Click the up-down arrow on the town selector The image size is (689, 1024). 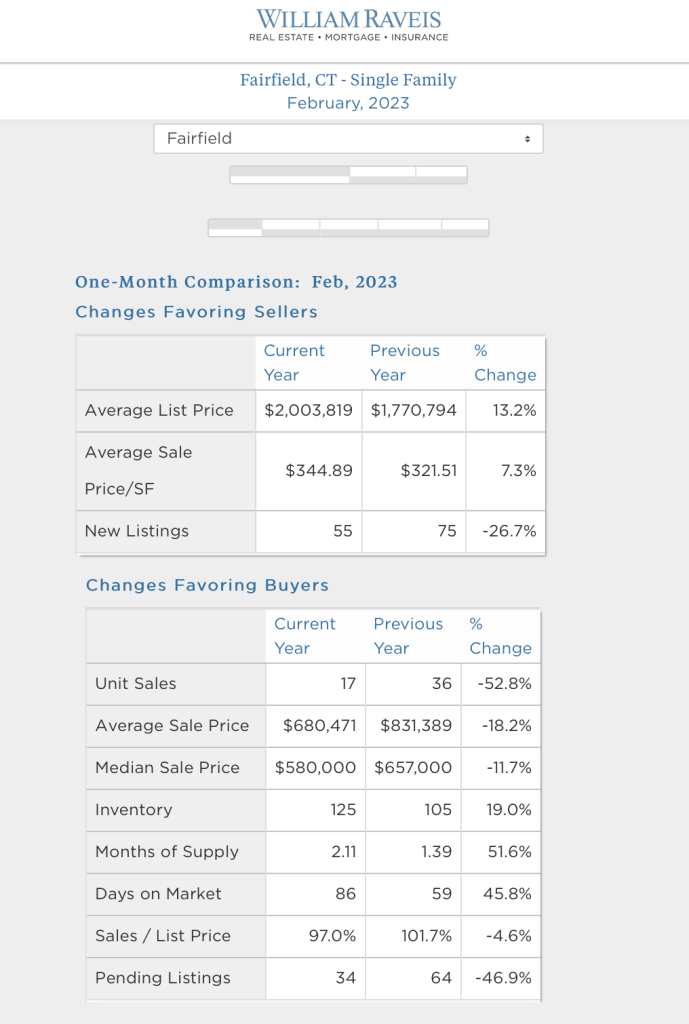point(527,139)
